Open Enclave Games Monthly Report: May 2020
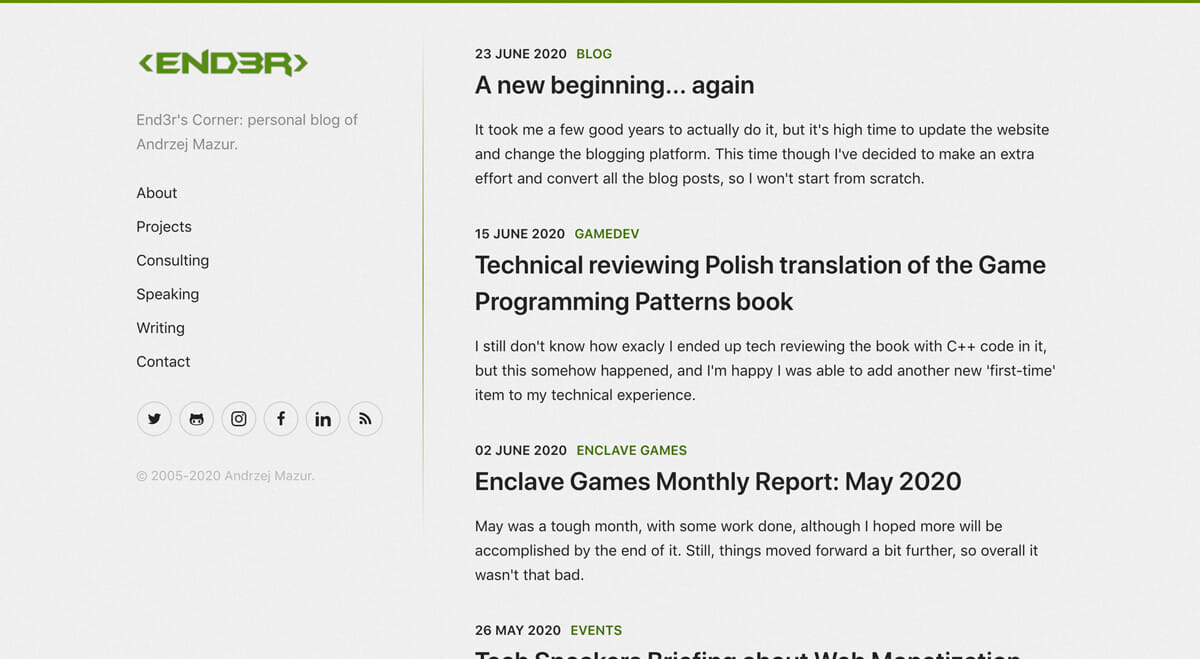Image resolution: width=1200 pixels, height=659 pixels. [x=717, y=482]
